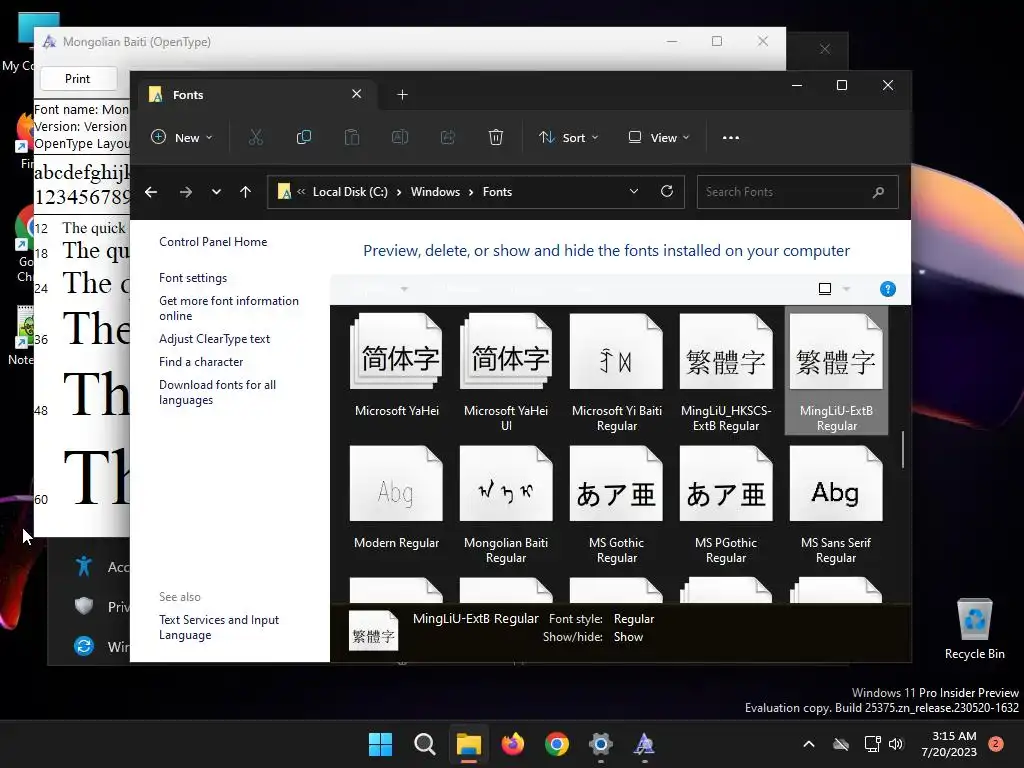Open view options arrow beside layout icon
1024x768 pixels.
click(x=846, y=289)
